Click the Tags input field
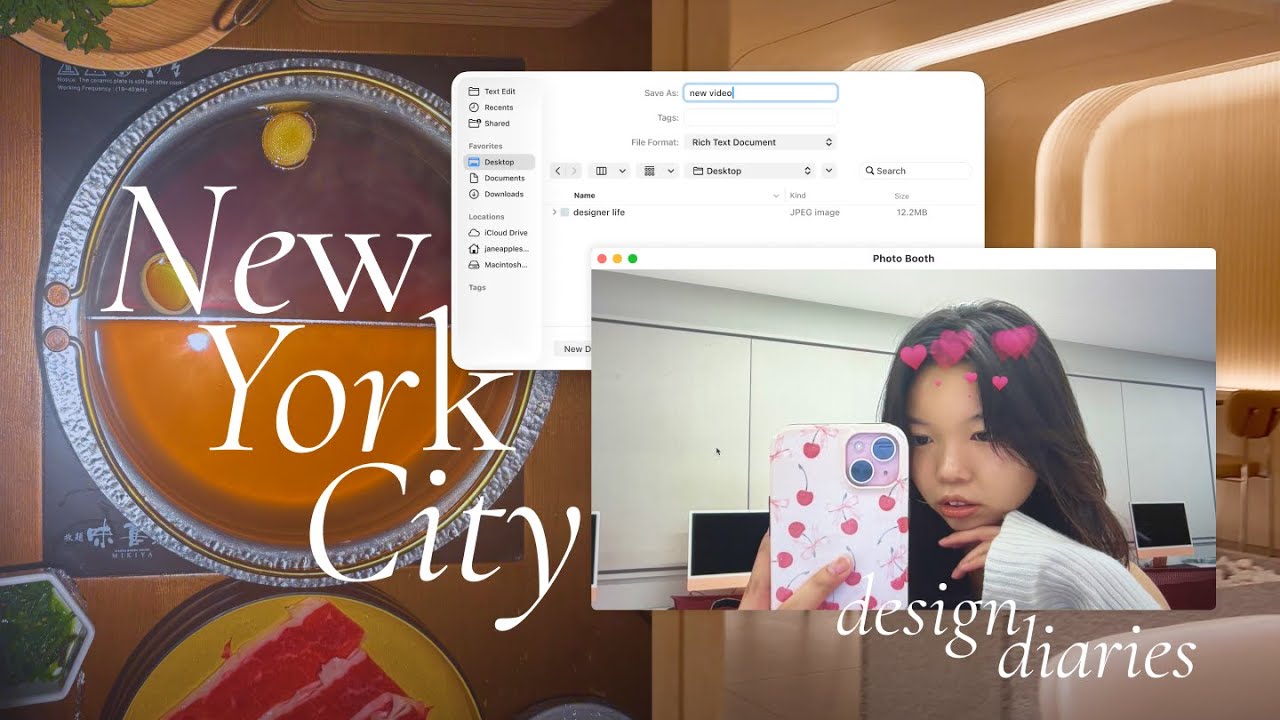Screen dimensions: 1280x720 pyautogui.click(x=760, y=118)
